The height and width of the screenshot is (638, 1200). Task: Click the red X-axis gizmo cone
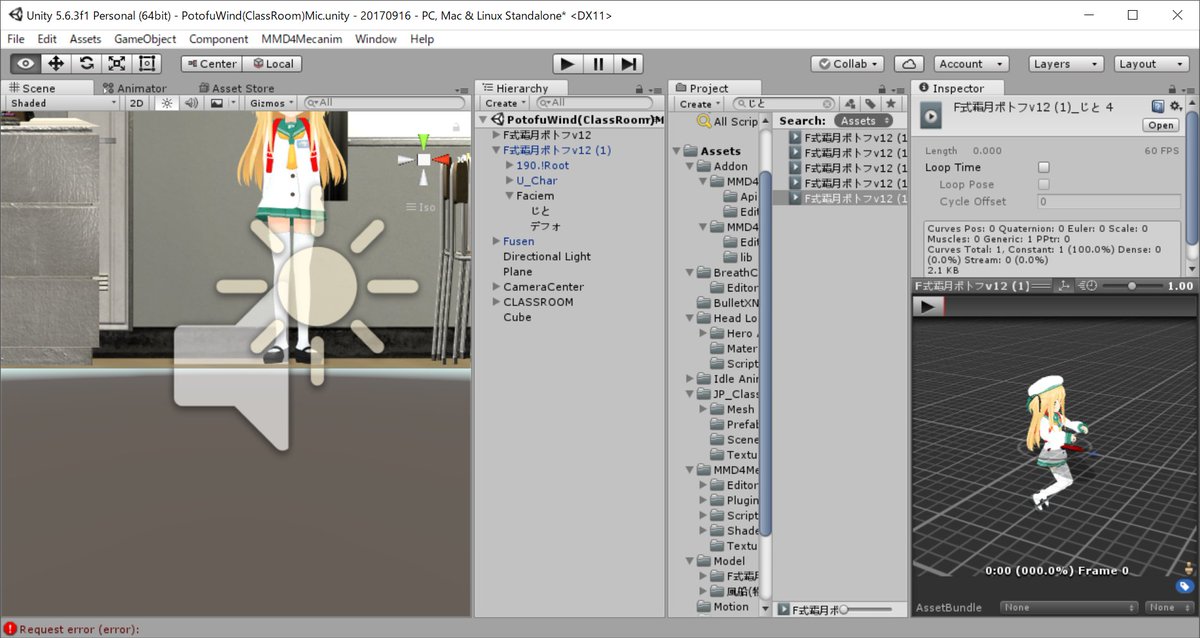coord(441,159)
